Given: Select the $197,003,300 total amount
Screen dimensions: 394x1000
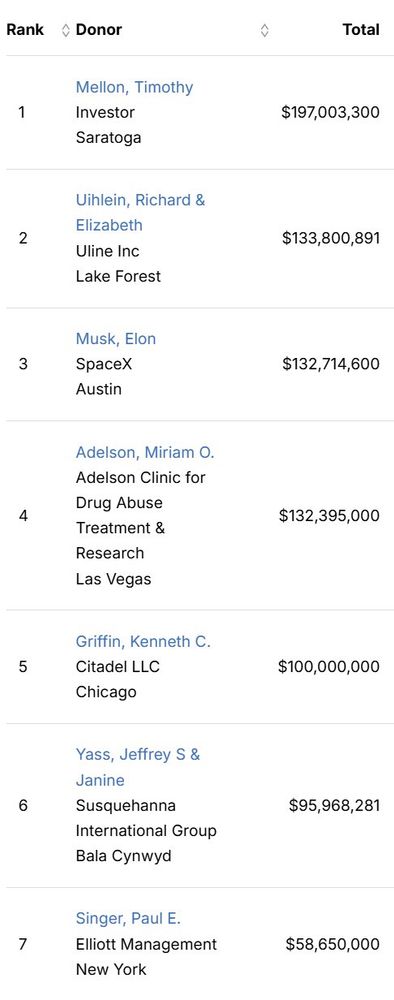Looking at the screenshot, I should [330, 112].
